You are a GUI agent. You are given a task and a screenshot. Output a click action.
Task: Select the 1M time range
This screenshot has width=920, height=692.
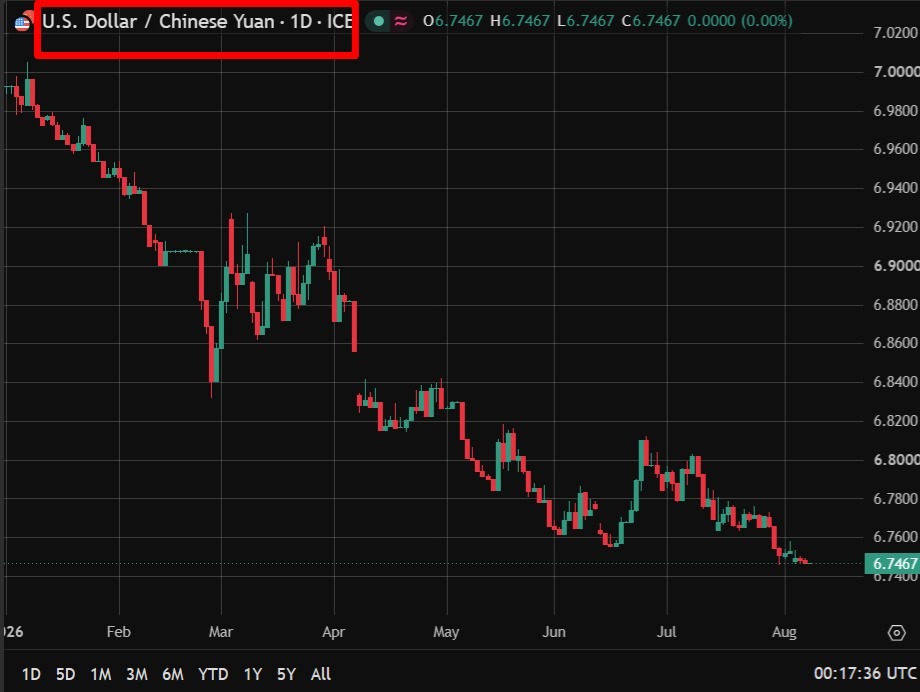[101, 674]
